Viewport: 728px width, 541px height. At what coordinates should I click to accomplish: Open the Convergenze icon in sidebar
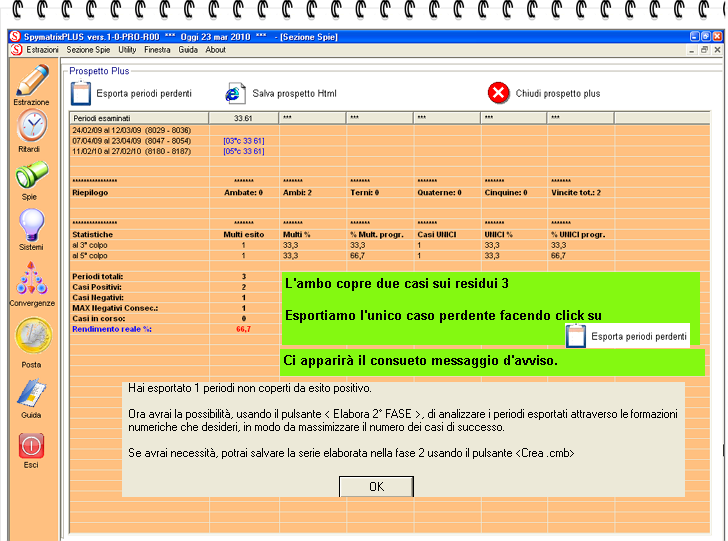[x=32, y=278]
